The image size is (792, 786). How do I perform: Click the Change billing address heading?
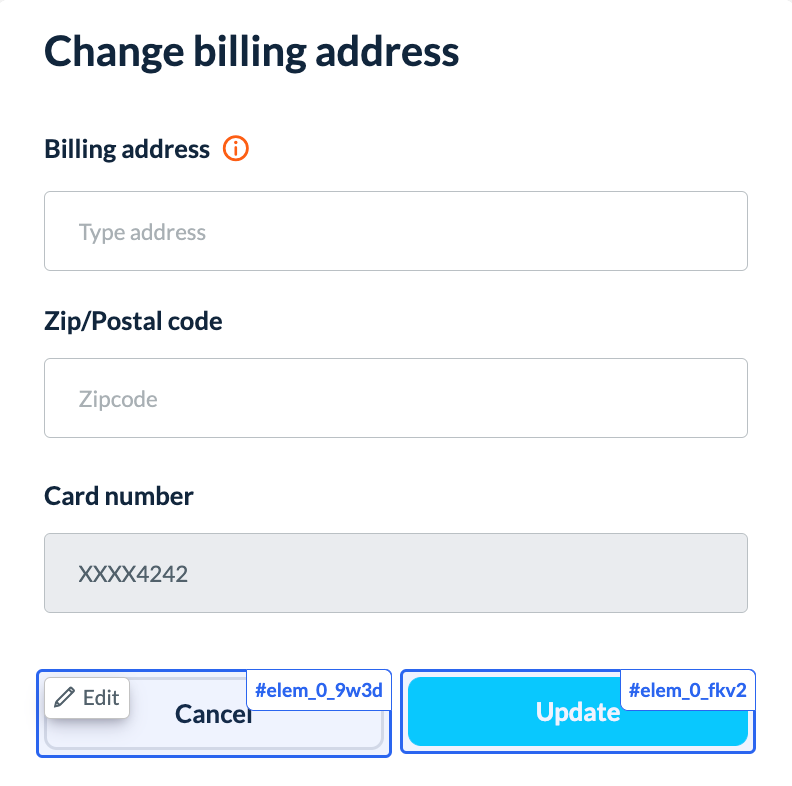point(251,52)
